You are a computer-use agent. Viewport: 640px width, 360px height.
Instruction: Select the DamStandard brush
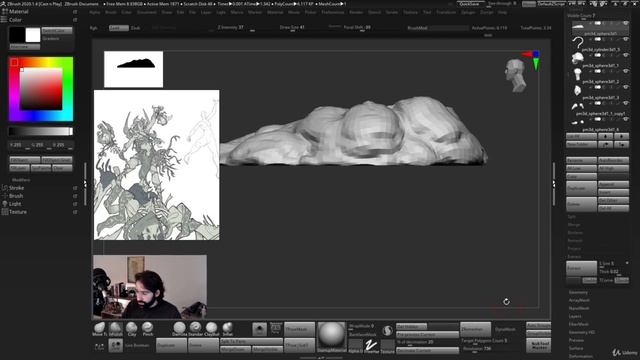point(179,328)
